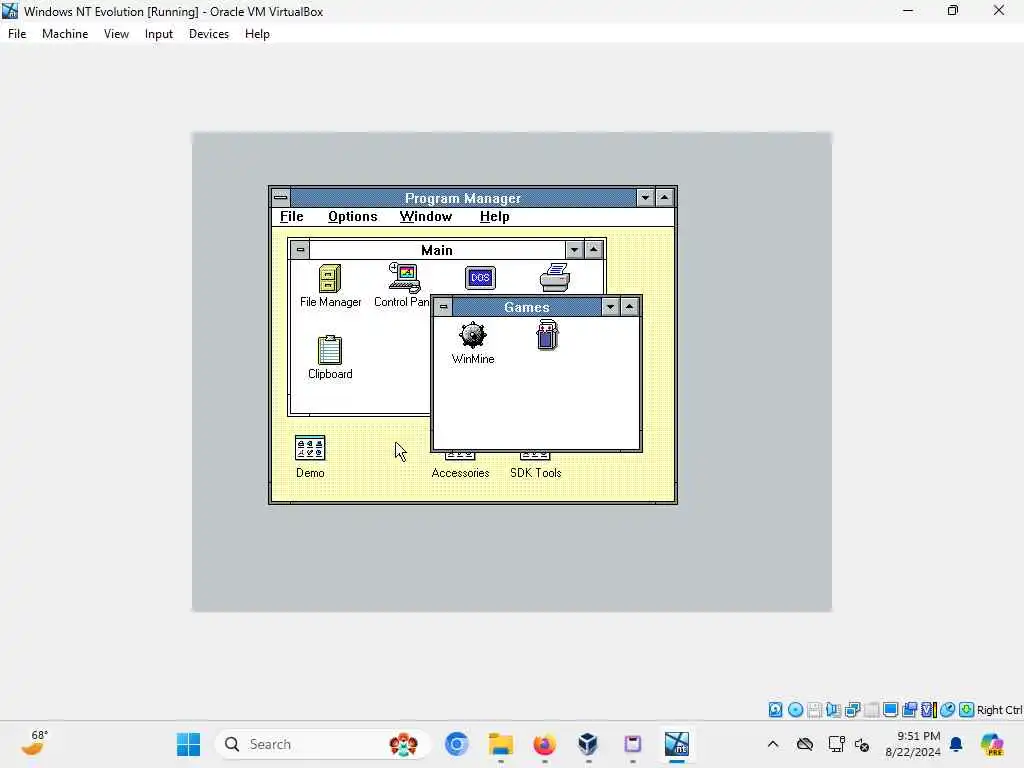Open the Clipboard icon in Main
This screenshot has width=1024, height=768.
(x=330, y=350)
